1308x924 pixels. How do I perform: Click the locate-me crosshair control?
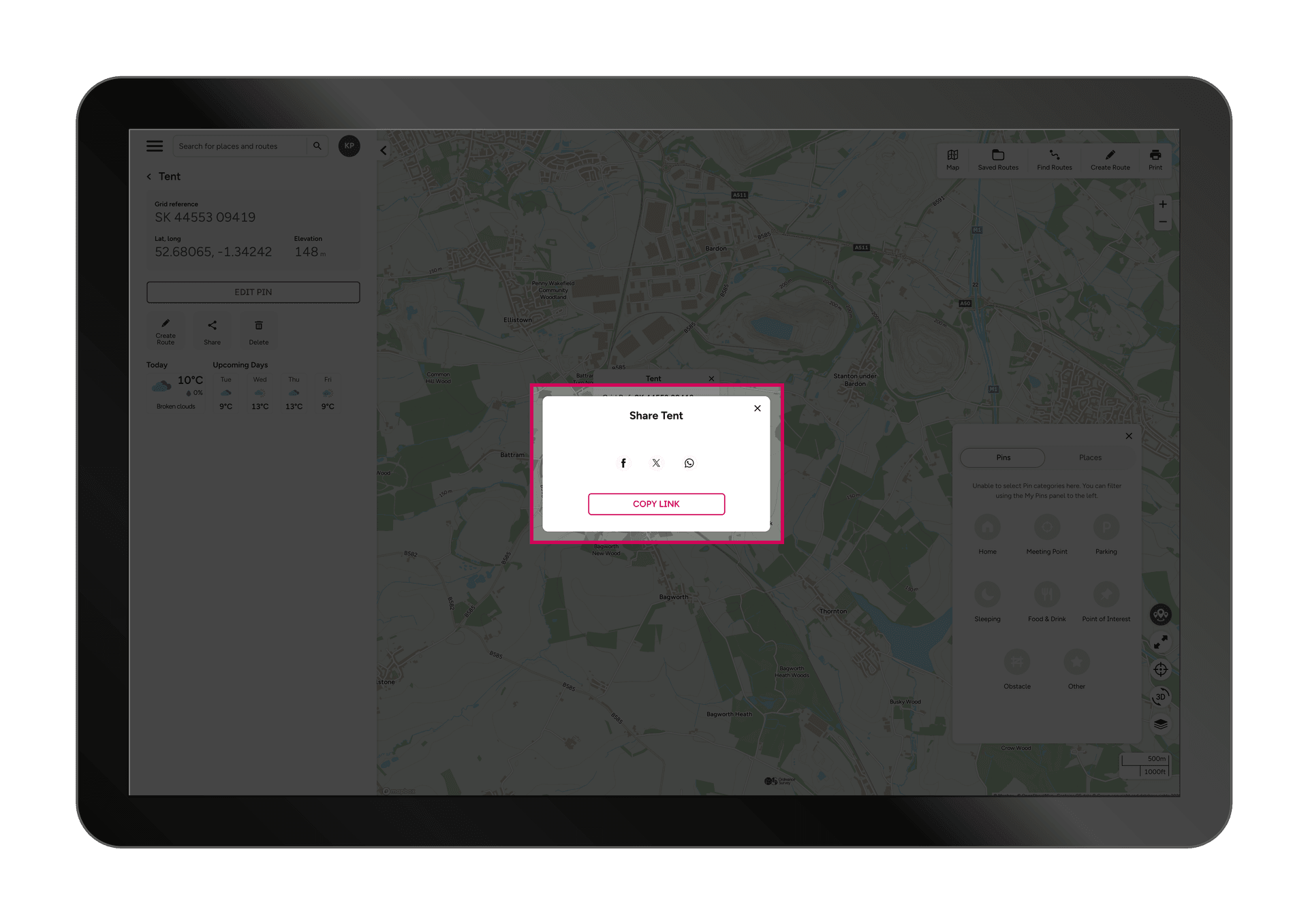point(1161,669)
